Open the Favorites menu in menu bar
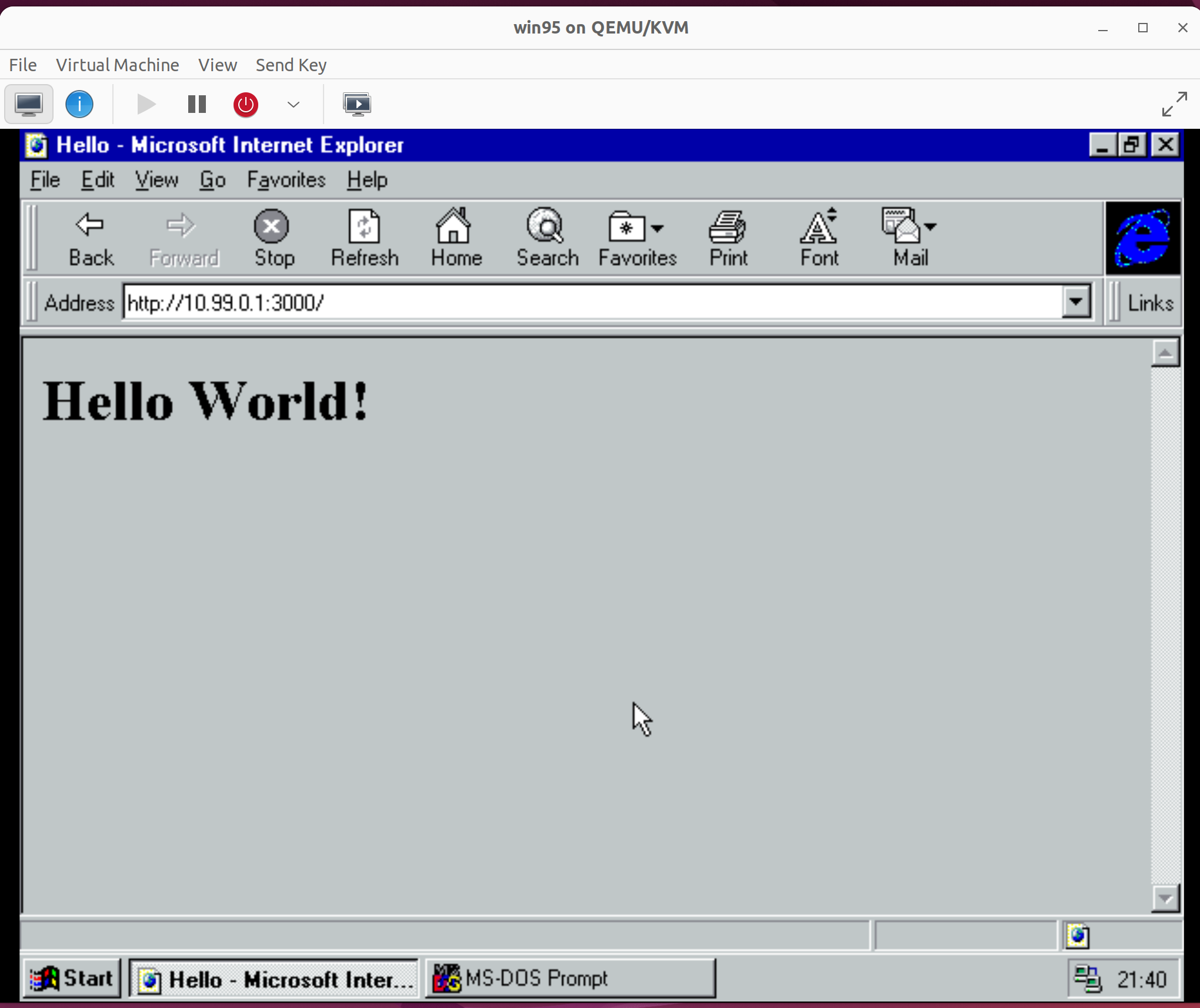This screenshot has height=1008, width=1200. tap(286, 180)
